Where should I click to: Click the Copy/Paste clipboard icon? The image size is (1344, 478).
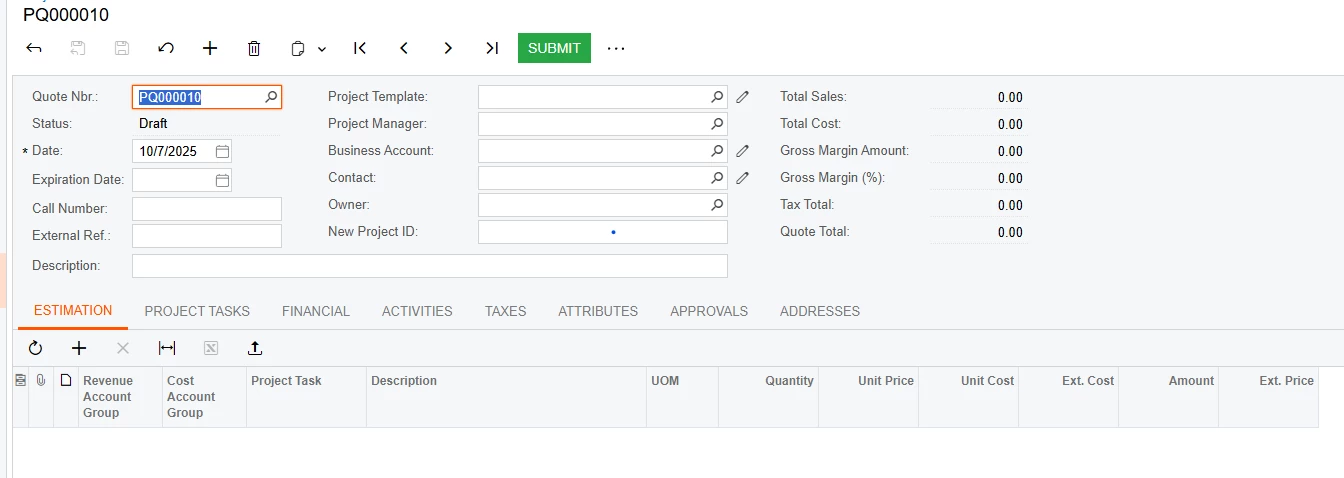[x=298, y=48]
